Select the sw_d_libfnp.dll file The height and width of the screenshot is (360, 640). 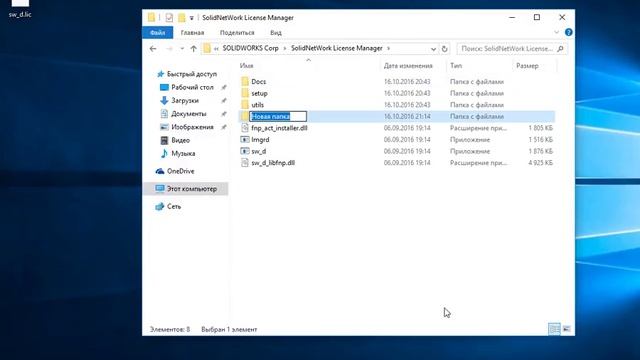click(273, 163)
